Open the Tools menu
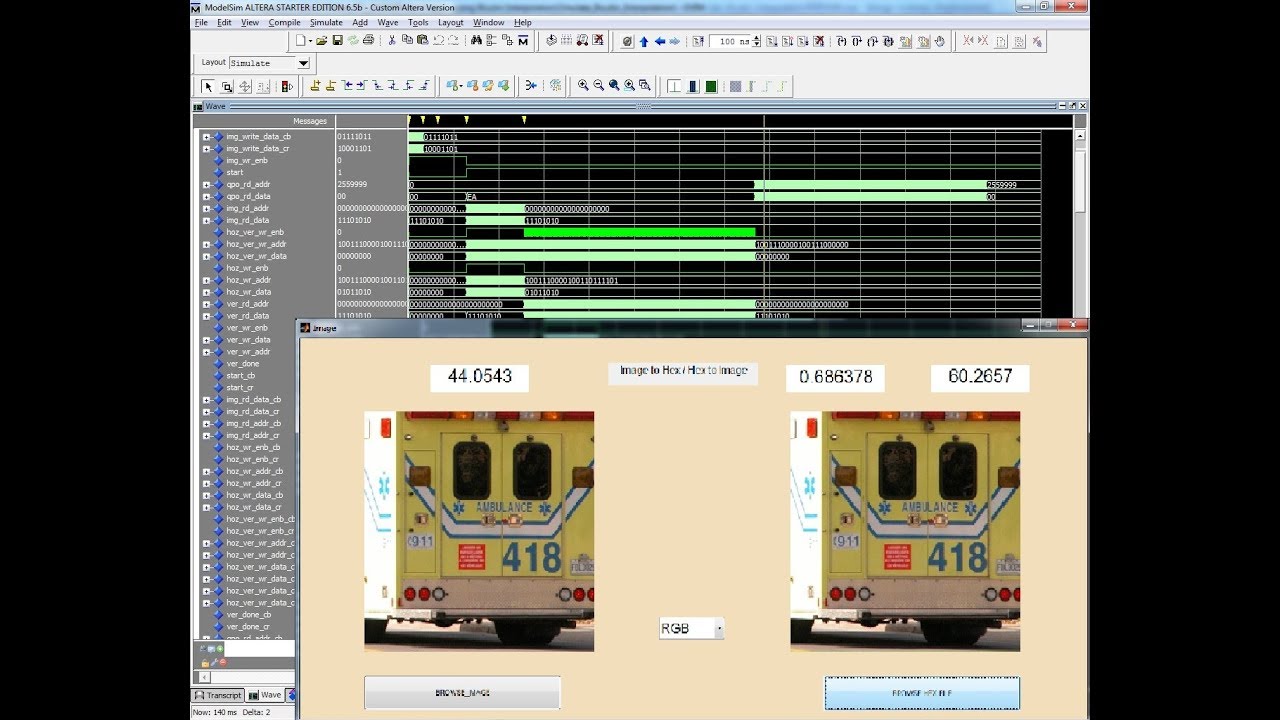Image resolution: width=1280 pixels, height=720 pixels. [x=418, y=22]
